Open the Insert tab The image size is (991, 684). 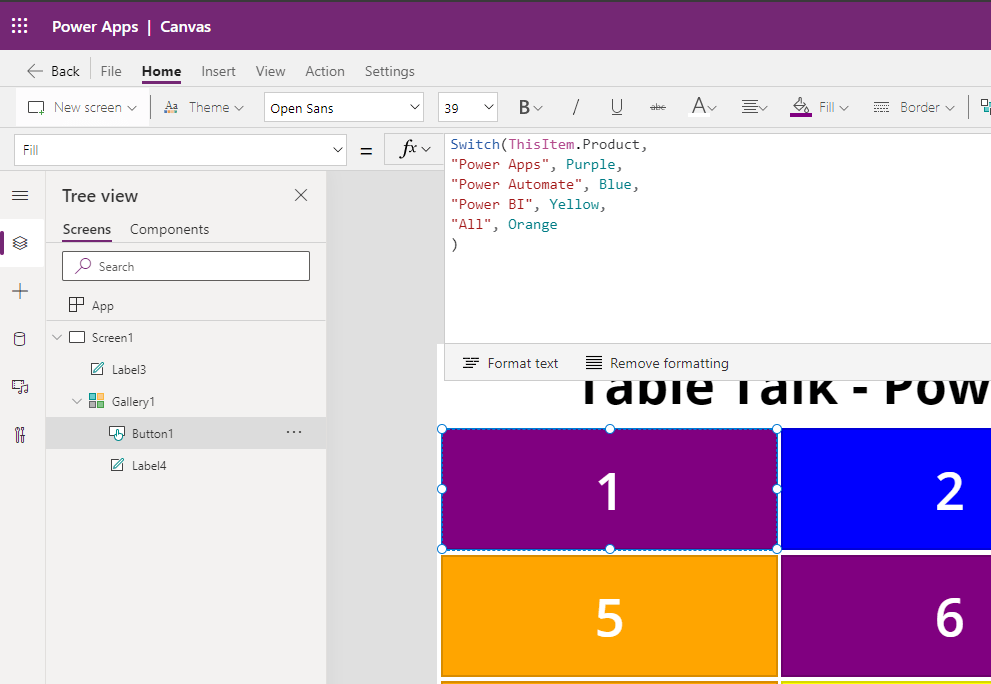coord(218,71)
